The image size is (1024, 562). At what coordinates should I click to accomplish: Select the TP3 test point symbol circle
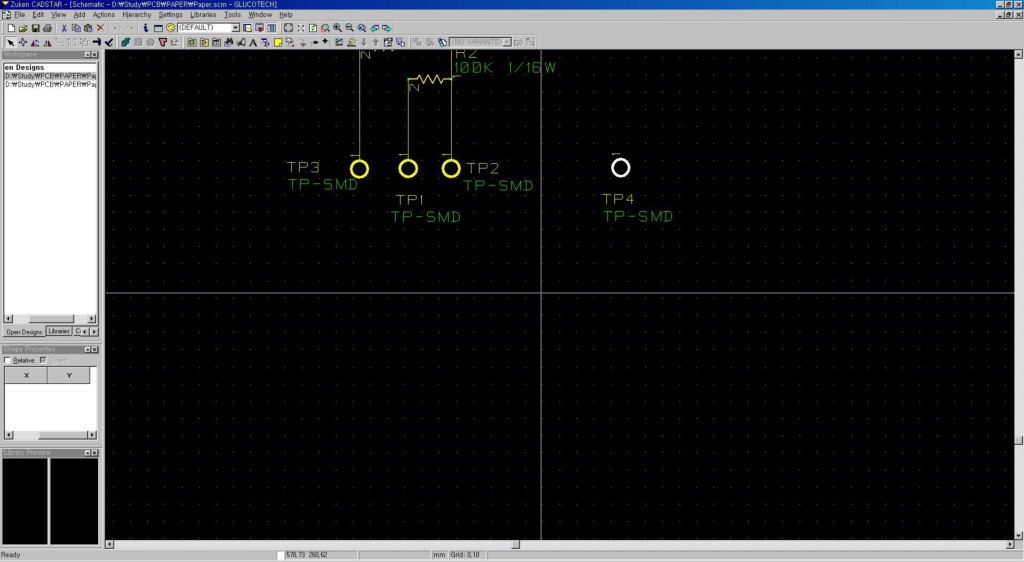[x=359, y=169]
